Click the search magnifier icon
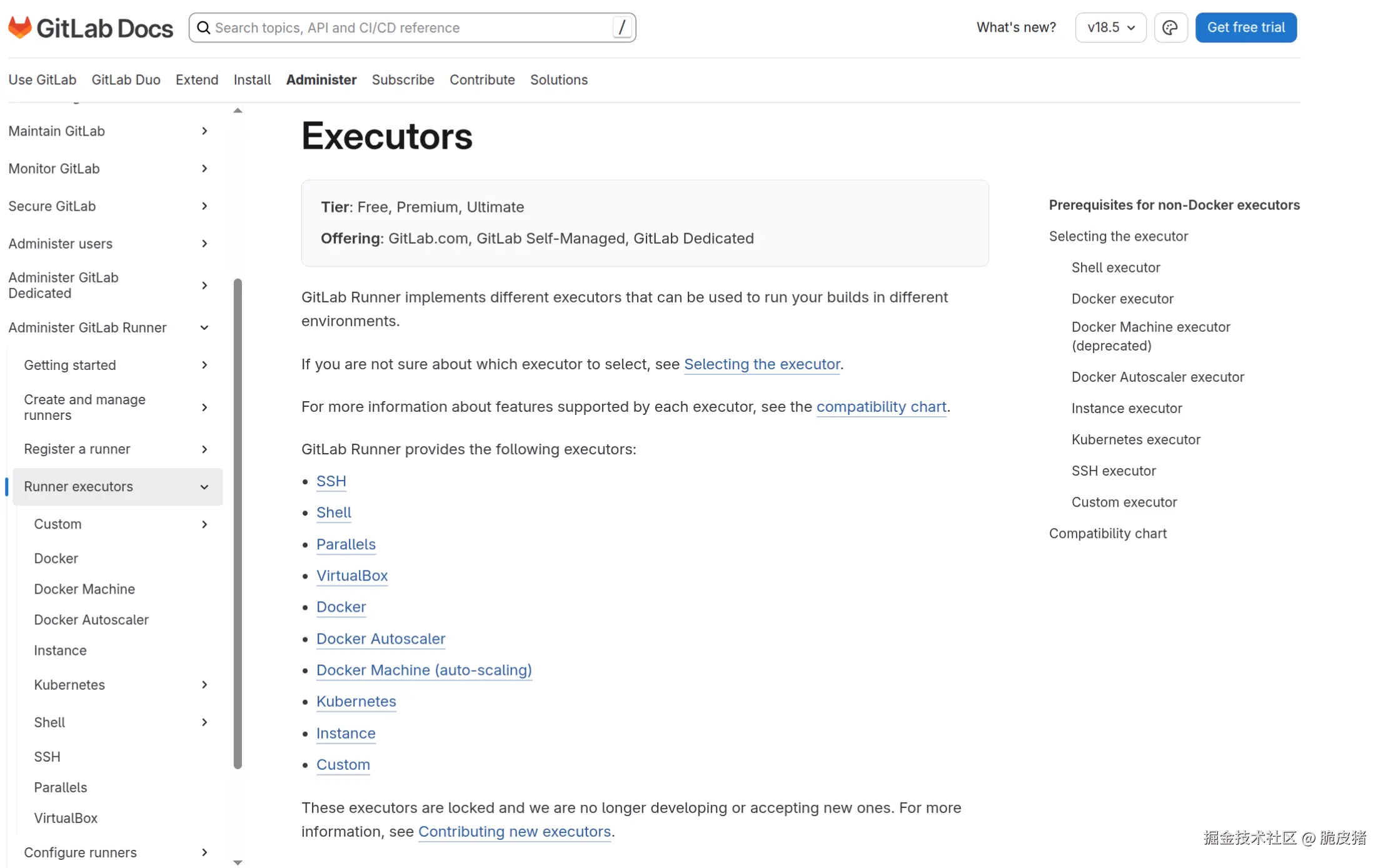This screenshot has width=1388, height=868. click(x=203, y=27)
